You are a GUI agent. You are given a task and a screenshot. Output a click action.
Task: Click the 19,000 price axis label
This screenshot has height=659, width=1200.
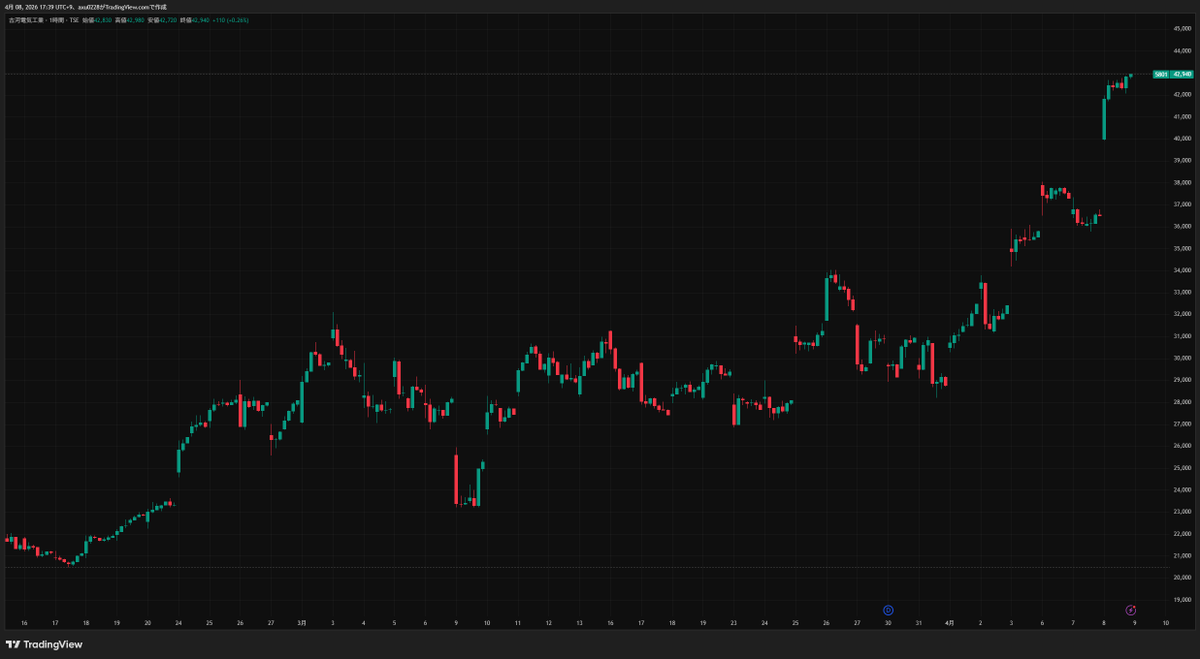pos(1182,599)
